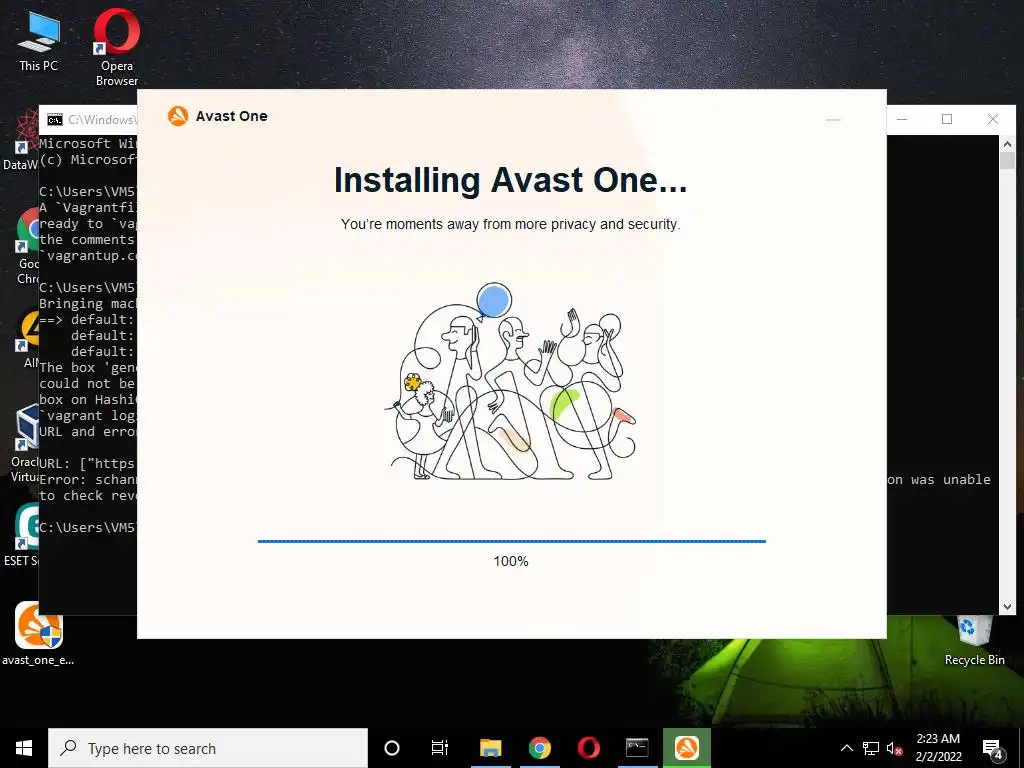The image size is (1024, 768).
Task: Click the Command Prompt title bar icon
Action: pyautogui.click(x=55, y=120)
